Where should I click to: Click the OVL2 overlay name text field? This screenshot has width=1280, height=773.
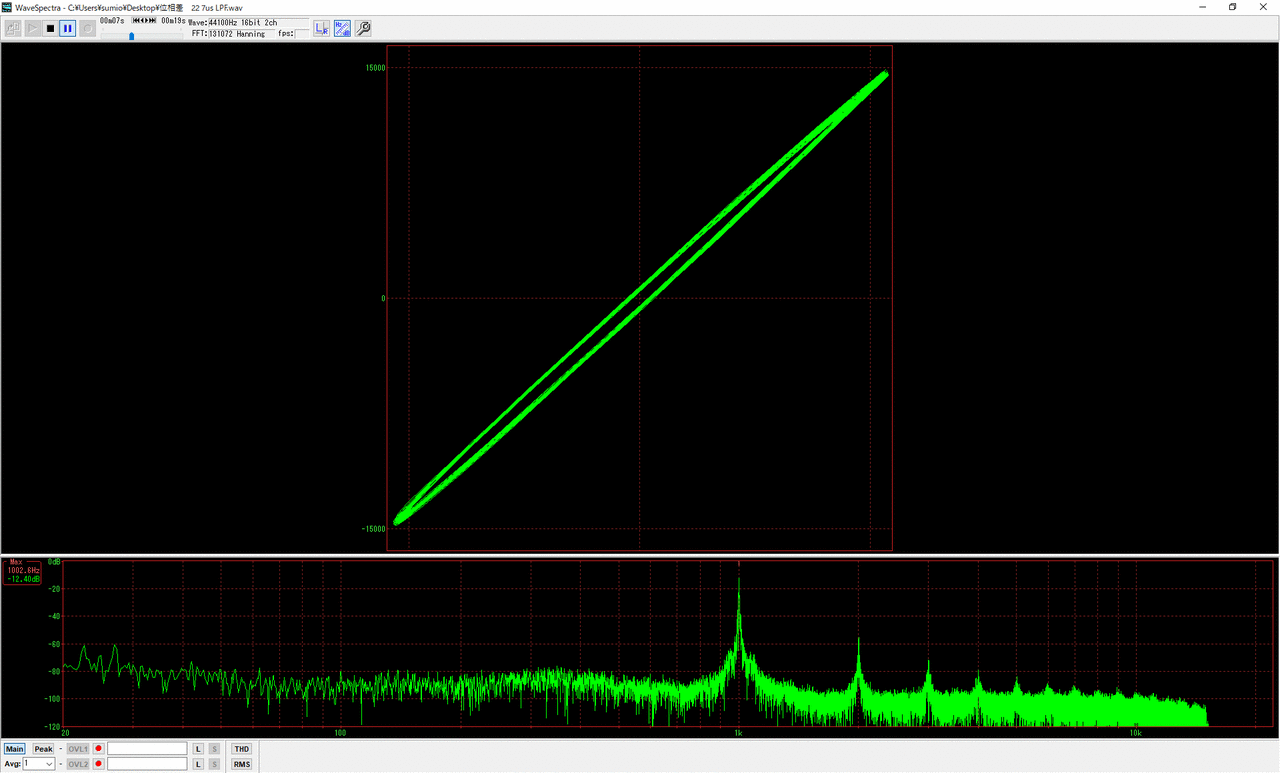147,764
